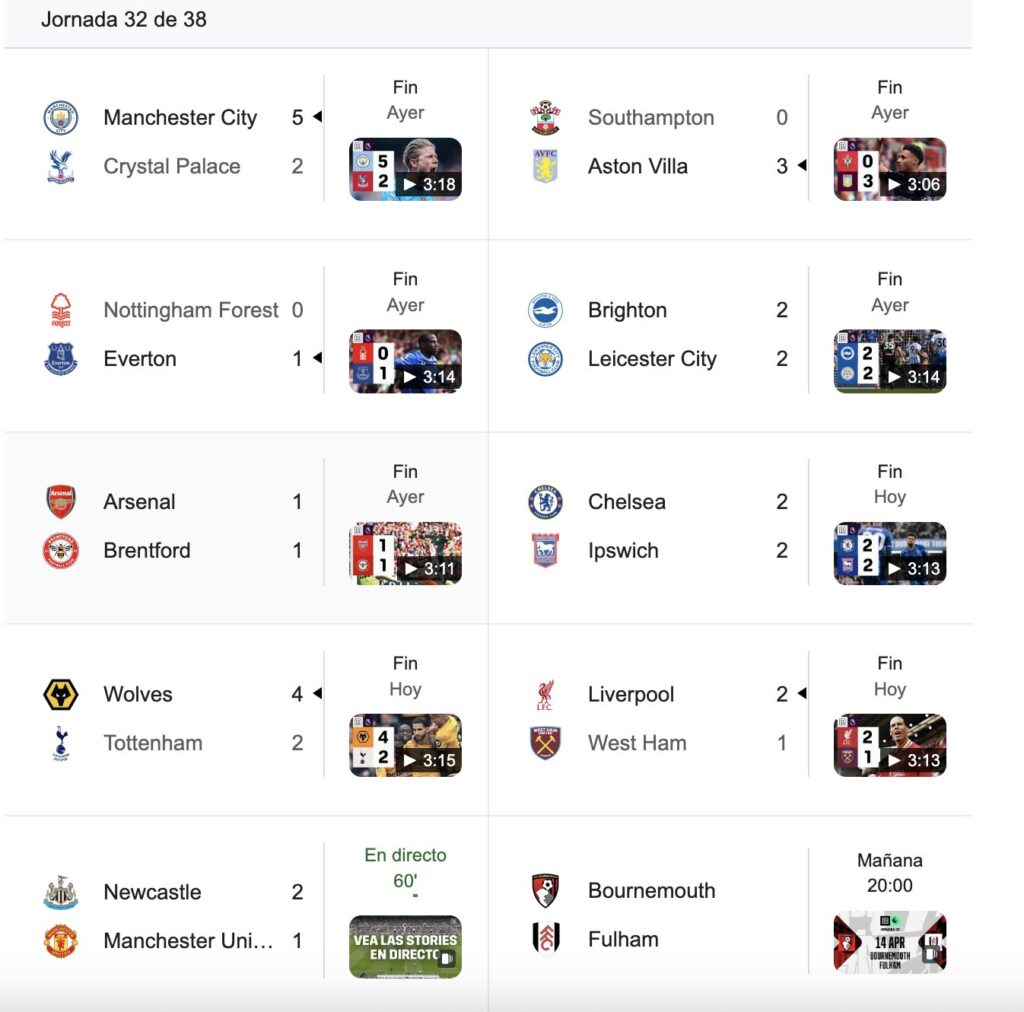Click the Nottingham Forest tree logo

click(x=61, y=310)
